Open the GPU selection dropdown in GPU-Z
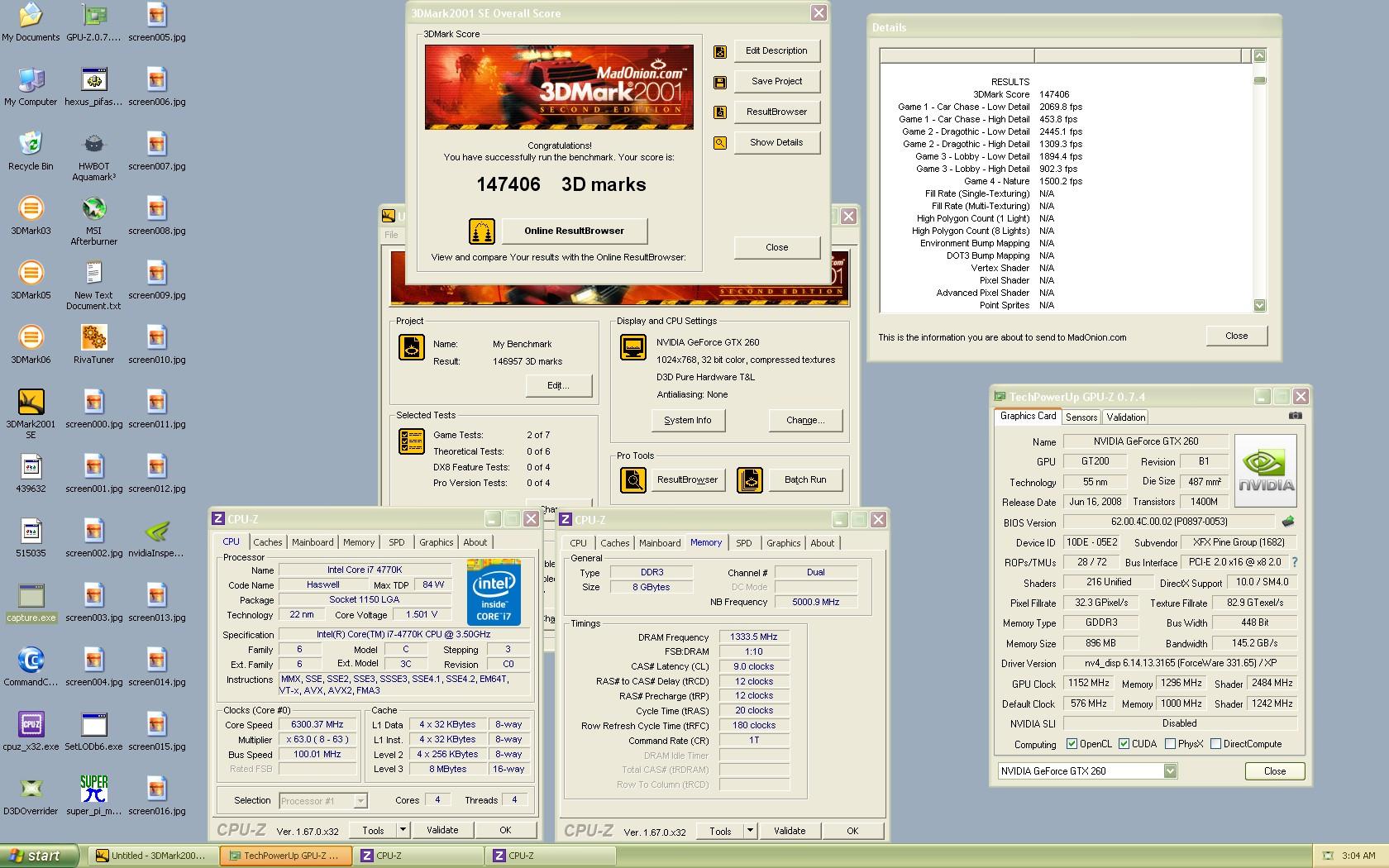The image size is (1389, 868). (x=1170, y=771)
